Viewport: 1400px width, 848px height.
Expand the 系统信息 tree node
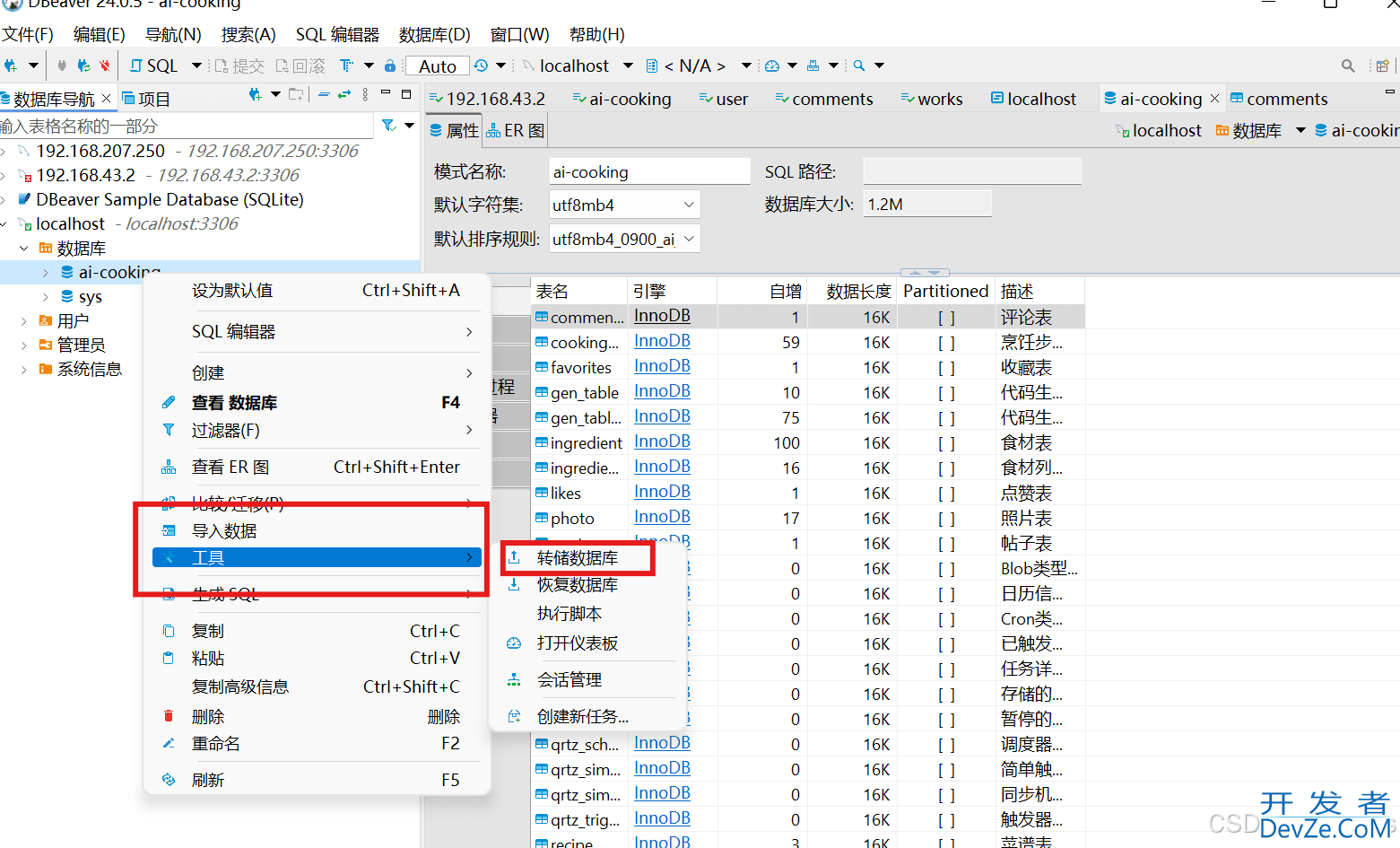tap(24, 369)
